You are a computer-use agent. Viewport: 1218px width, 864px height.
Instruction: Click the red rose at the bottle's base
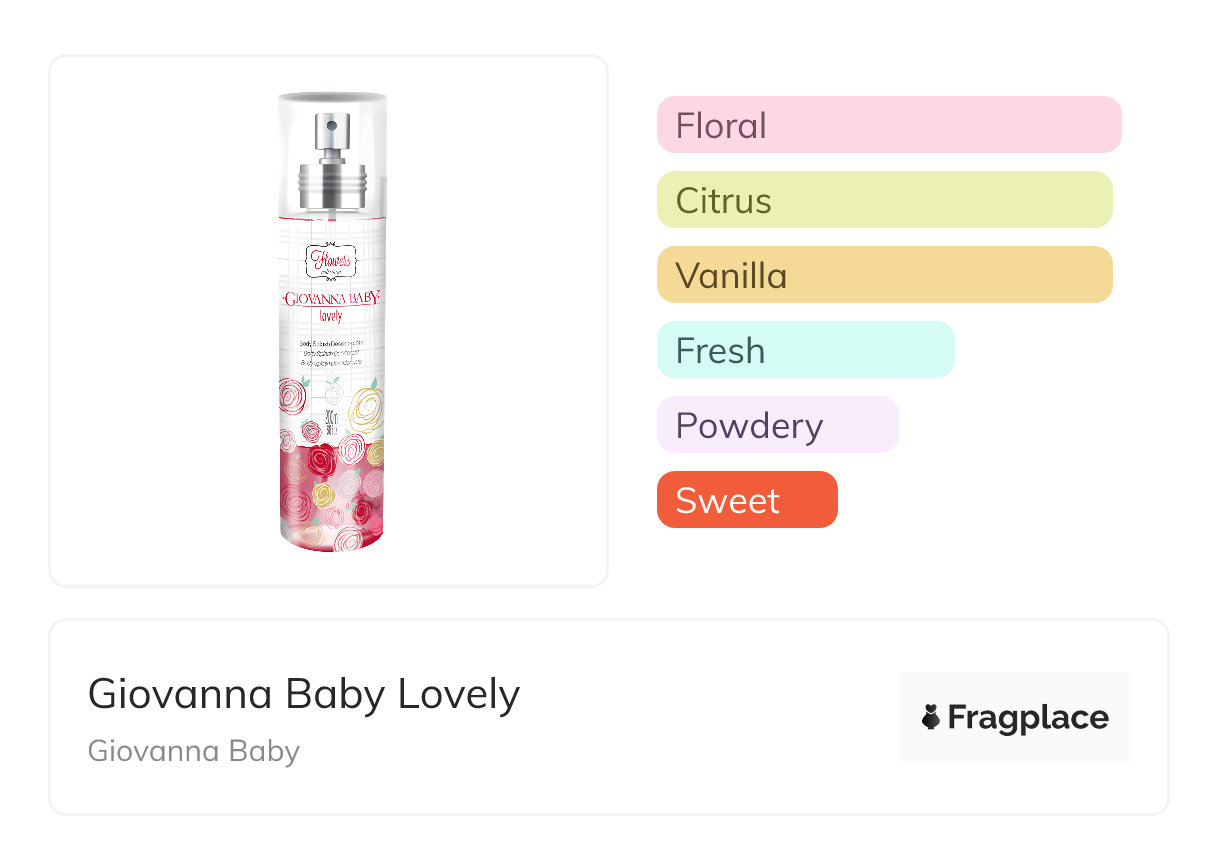322,462
